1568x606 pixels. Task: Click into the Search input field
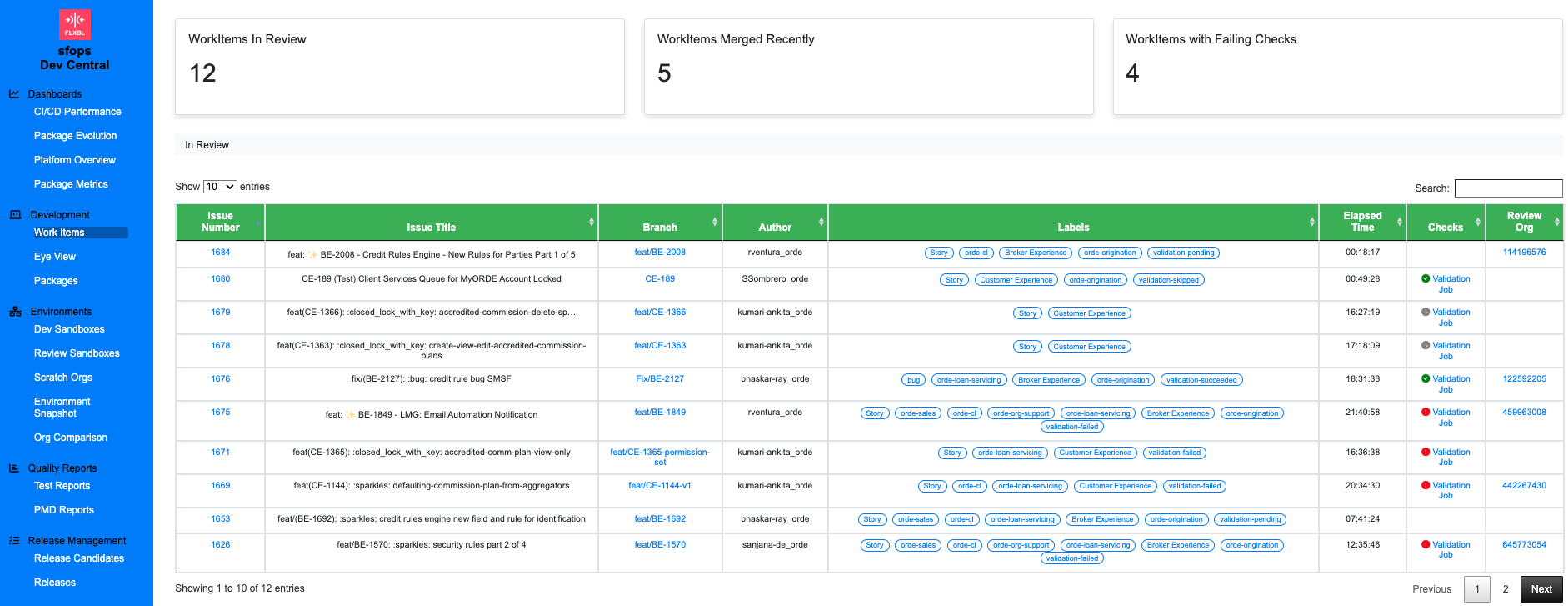tap(1508, 188)
